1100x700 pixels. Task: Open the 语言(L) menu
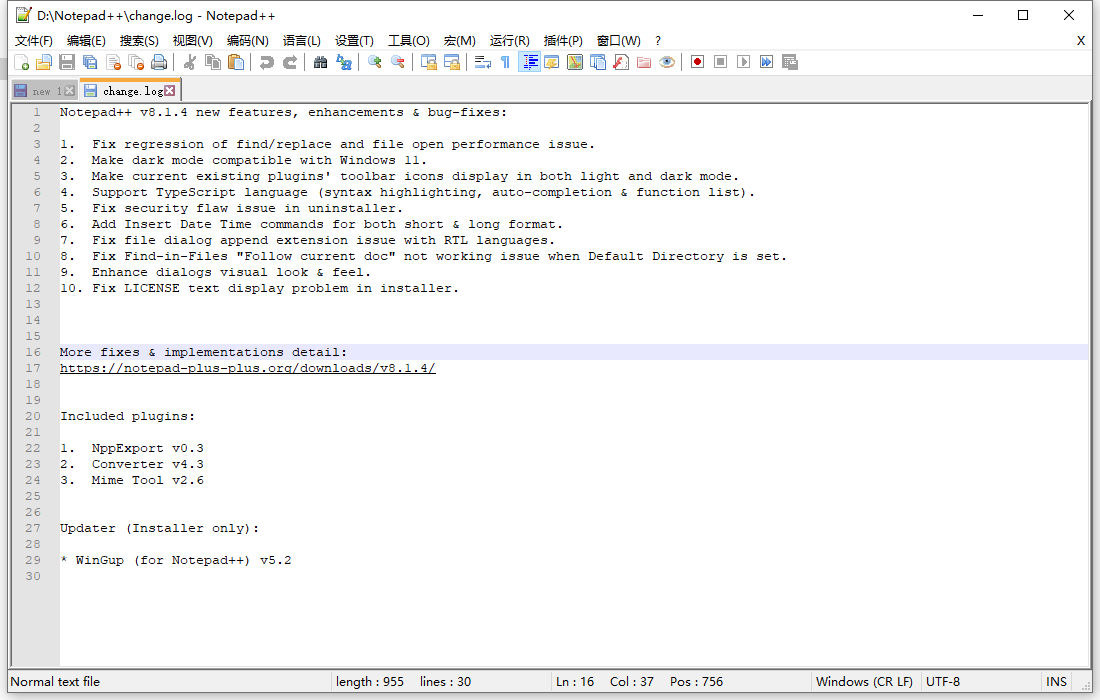point(302,41)
